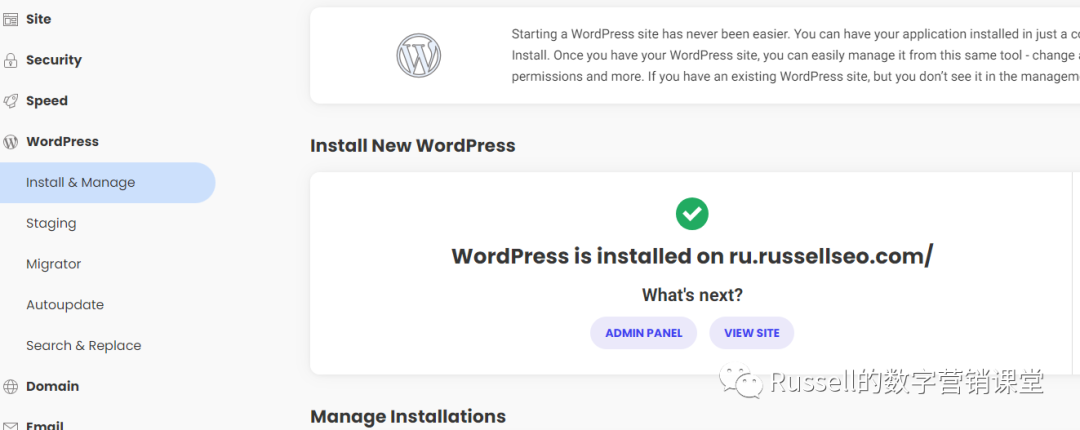Click the Domain globe icon
Image resolution: width=1080 pixels, height=430 pixels.
(10, 387)
